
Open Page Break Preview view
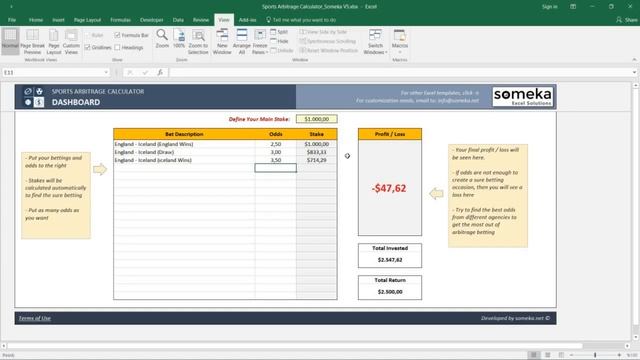32,41
